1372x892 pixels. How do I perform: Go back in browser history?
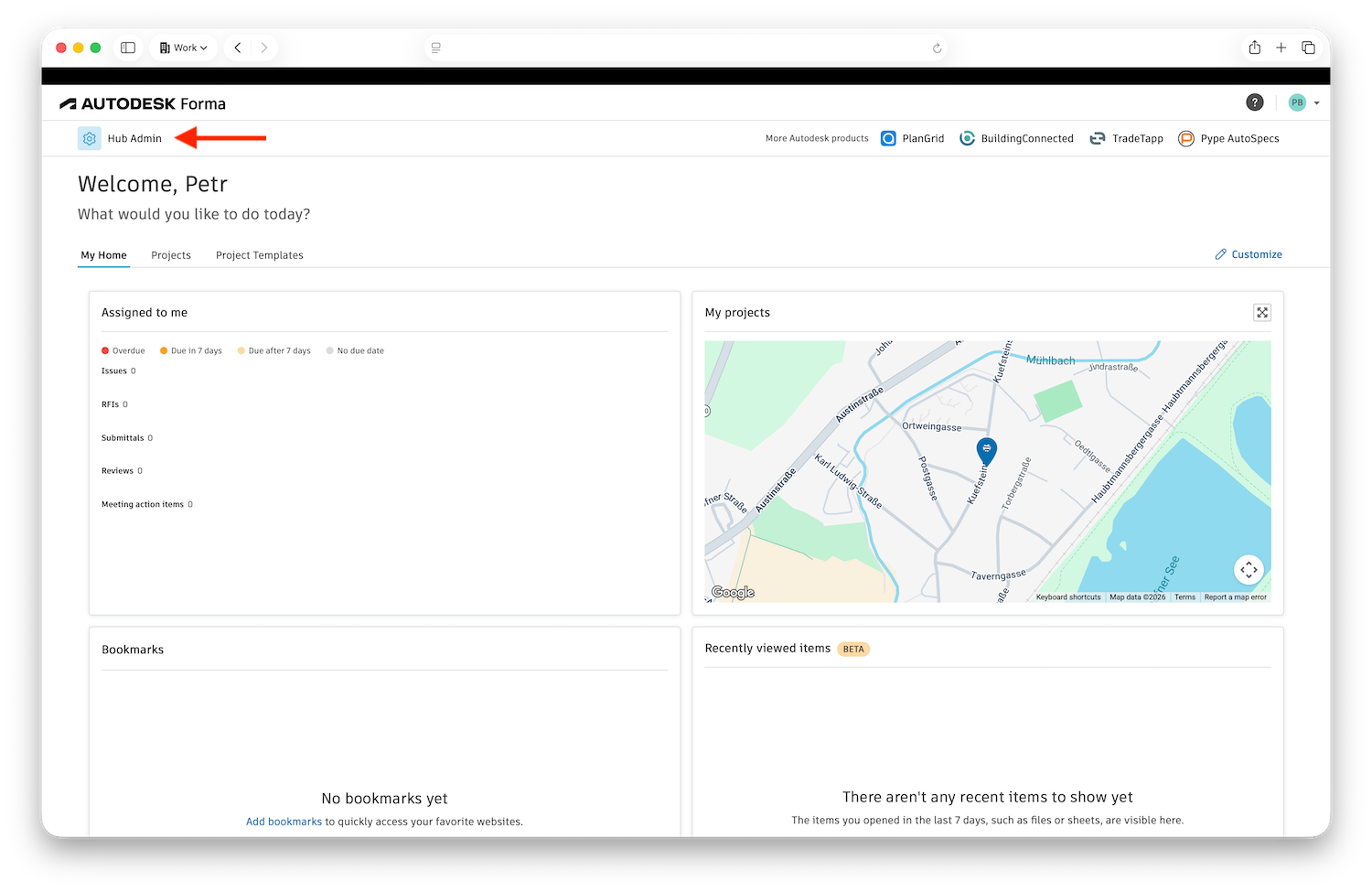click(238, 48)
